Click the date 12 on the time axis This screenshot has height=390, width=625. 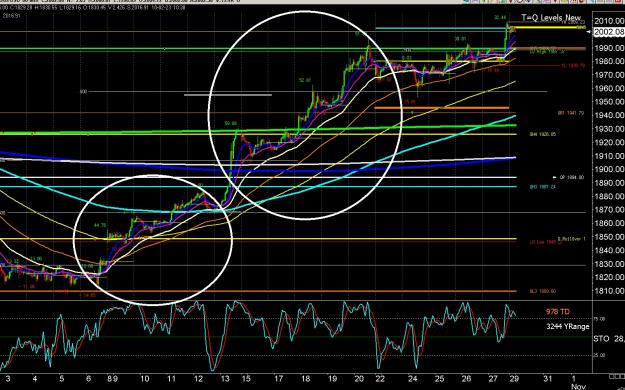[198, 379]
